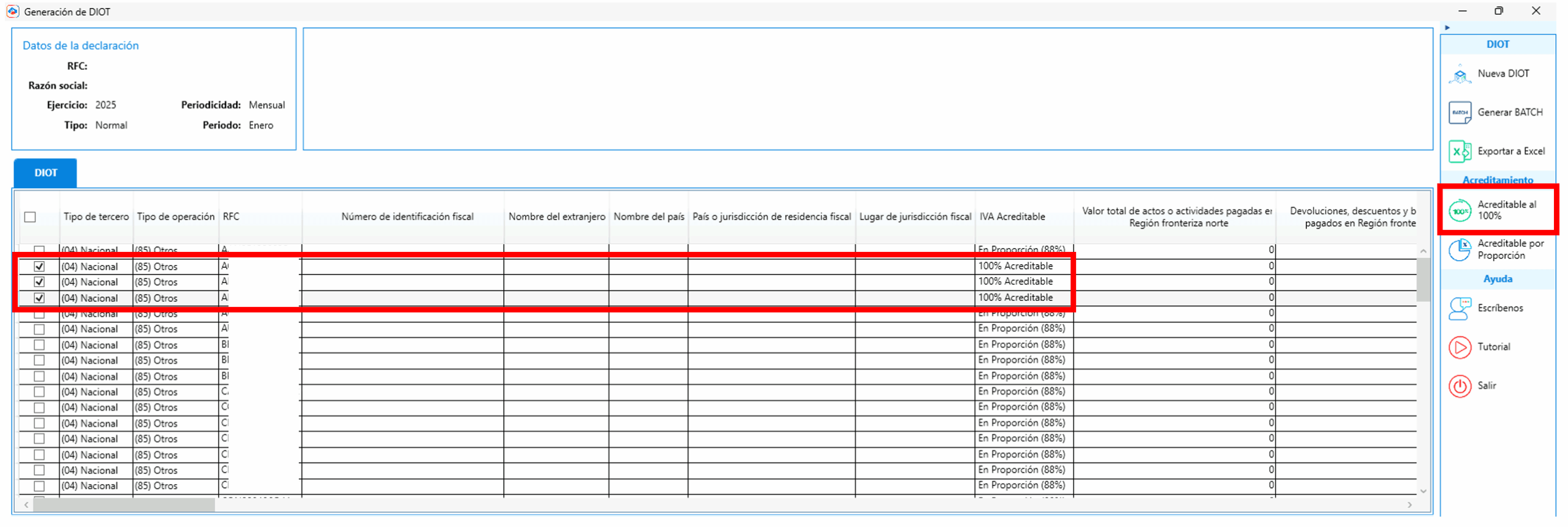Toggle the select-all header checkbox
The image size is (1568, 527).
30,217
